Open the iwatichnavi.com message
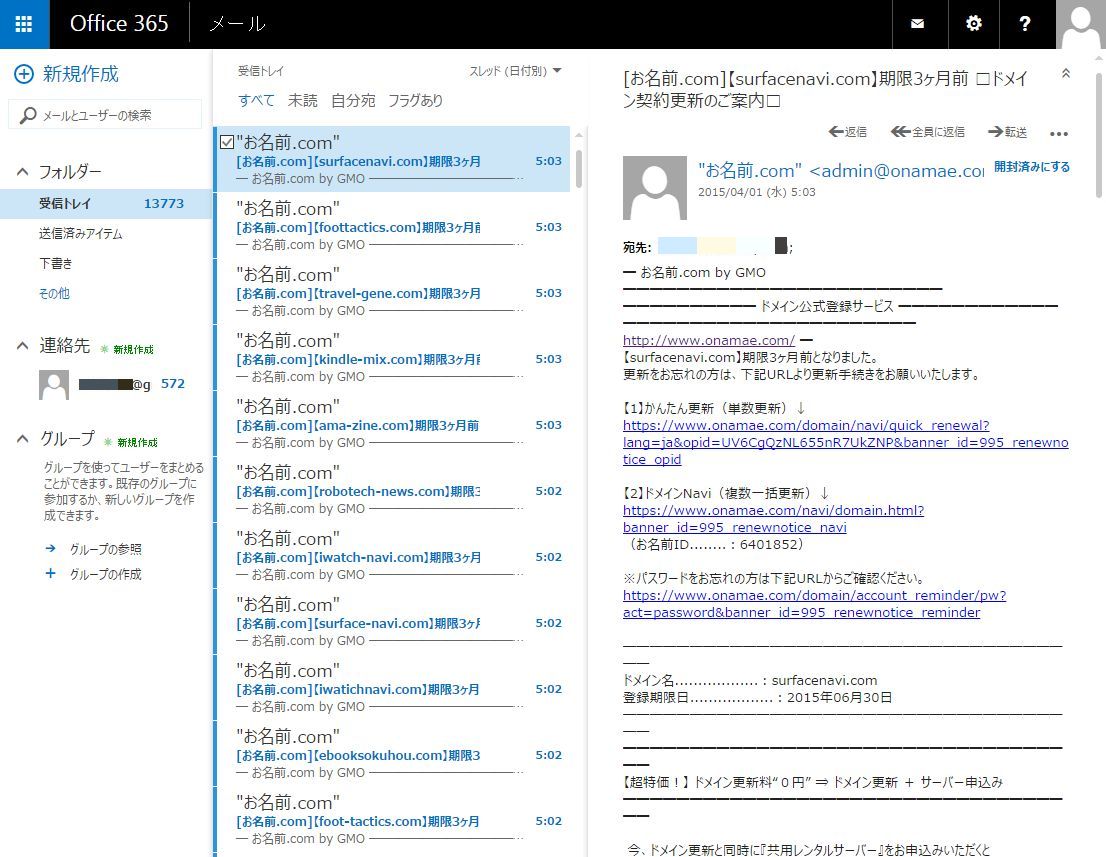Screen dimensions: 1106x857 [x=392, y=688]
